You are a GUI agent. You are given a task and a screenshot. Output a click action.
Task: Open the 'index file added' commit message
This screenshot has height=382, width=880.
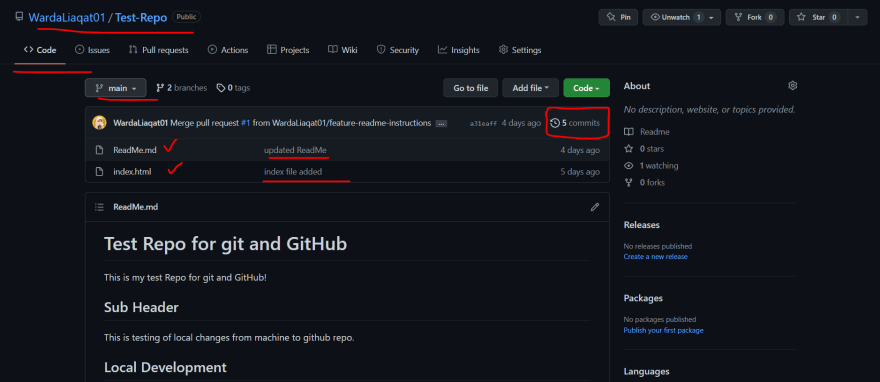(x=293, y=172)
